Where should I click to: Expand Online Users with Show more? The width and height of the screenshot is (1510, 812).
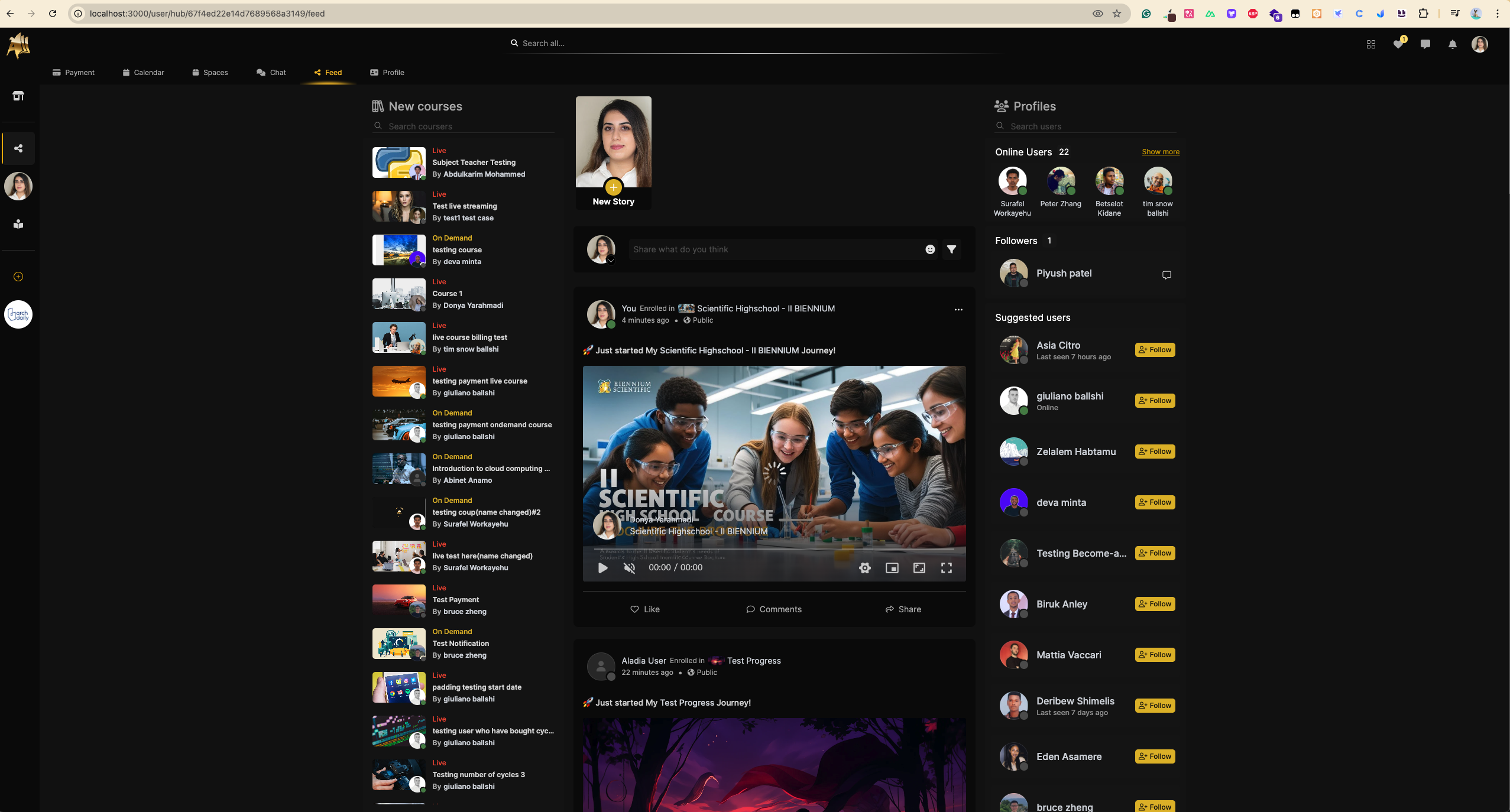pos(1160,152)
